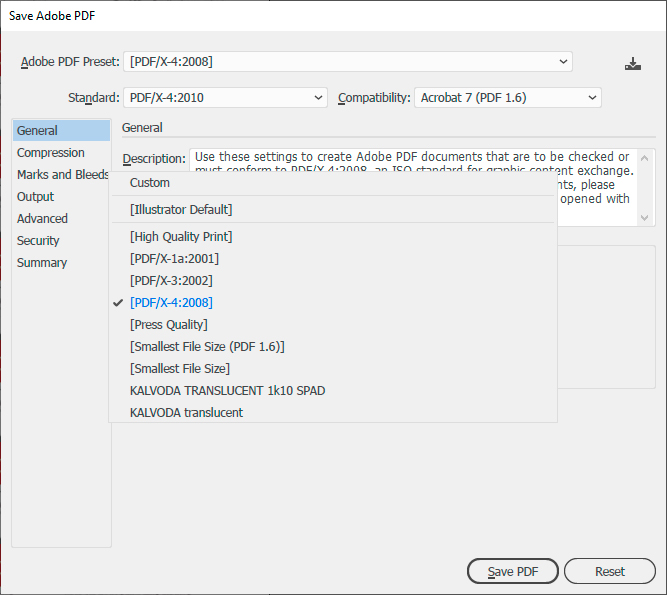Viewport: 667px width, 595px height.
Task: Click the save preset download icon
Action: [x=633, y=64]
